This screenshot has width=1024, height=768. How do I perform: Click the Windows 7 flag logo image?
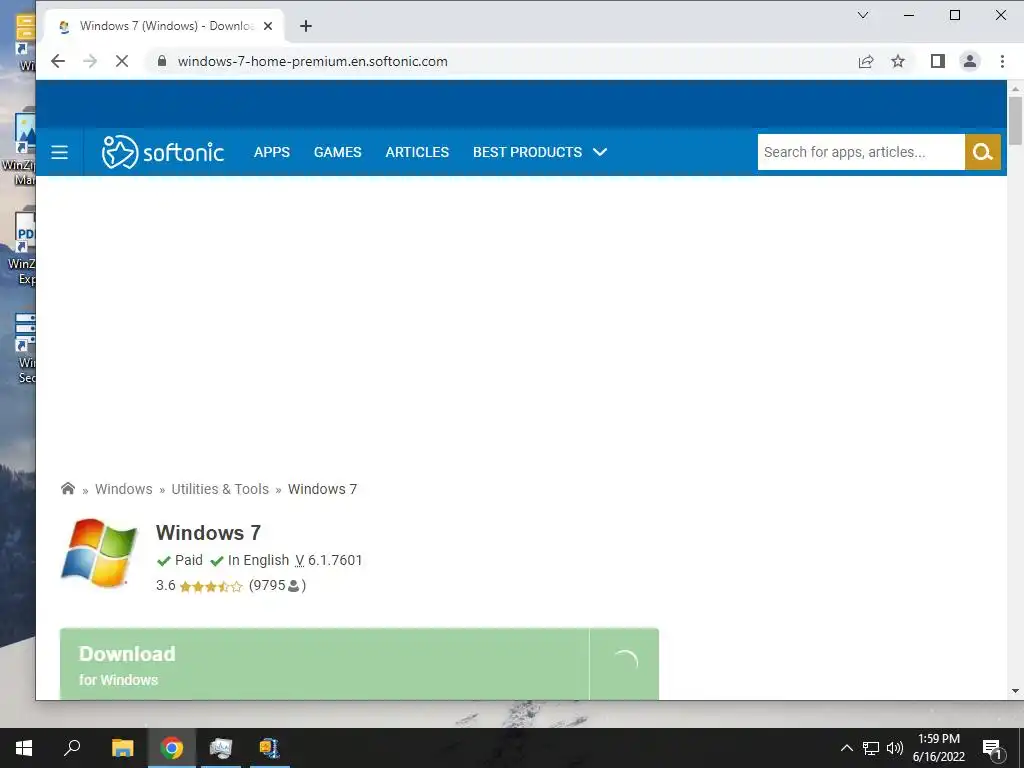pyautogui.click(x=99, y=552)
